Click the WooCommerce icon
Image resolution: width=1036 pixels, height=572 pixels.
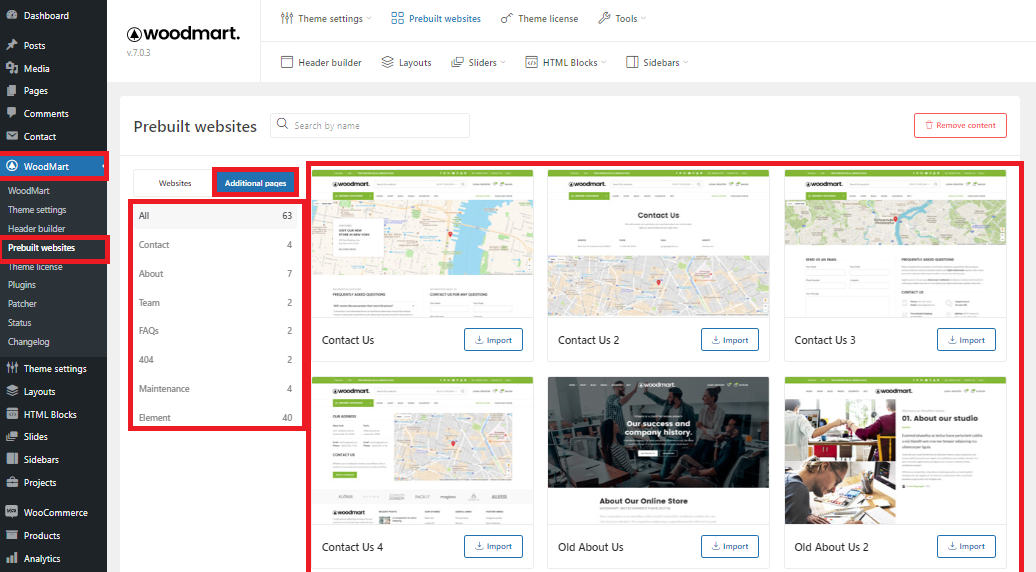12,512
